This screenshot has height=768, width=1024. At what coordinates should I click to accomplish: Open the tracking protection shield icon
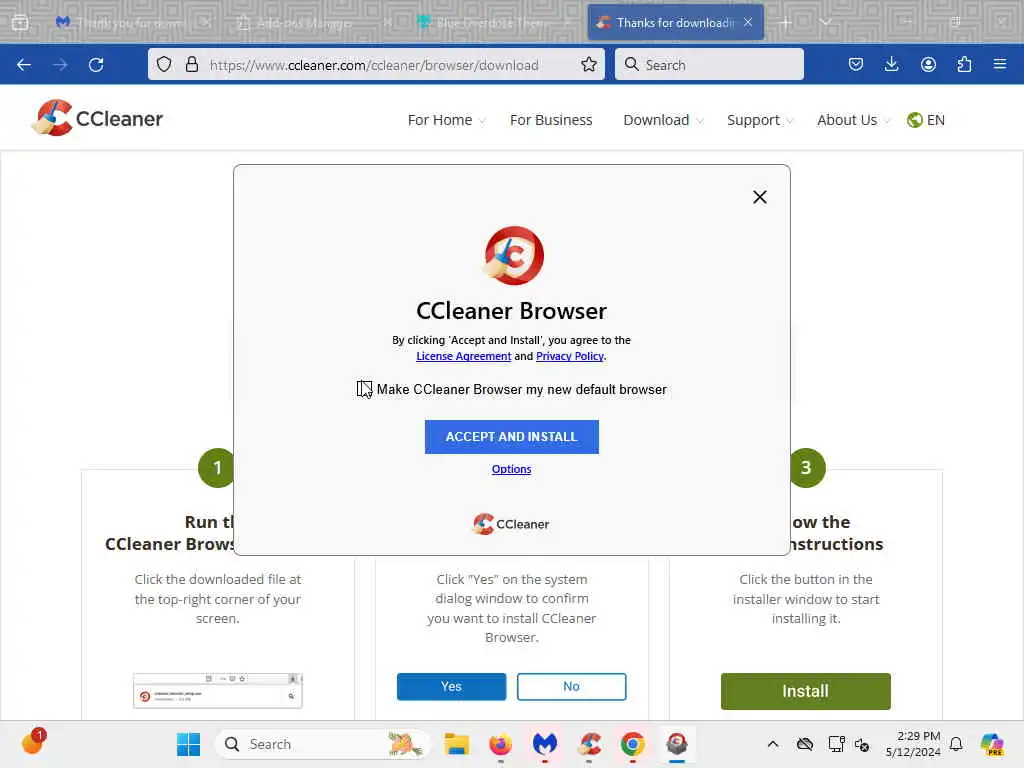pos(164,64)
